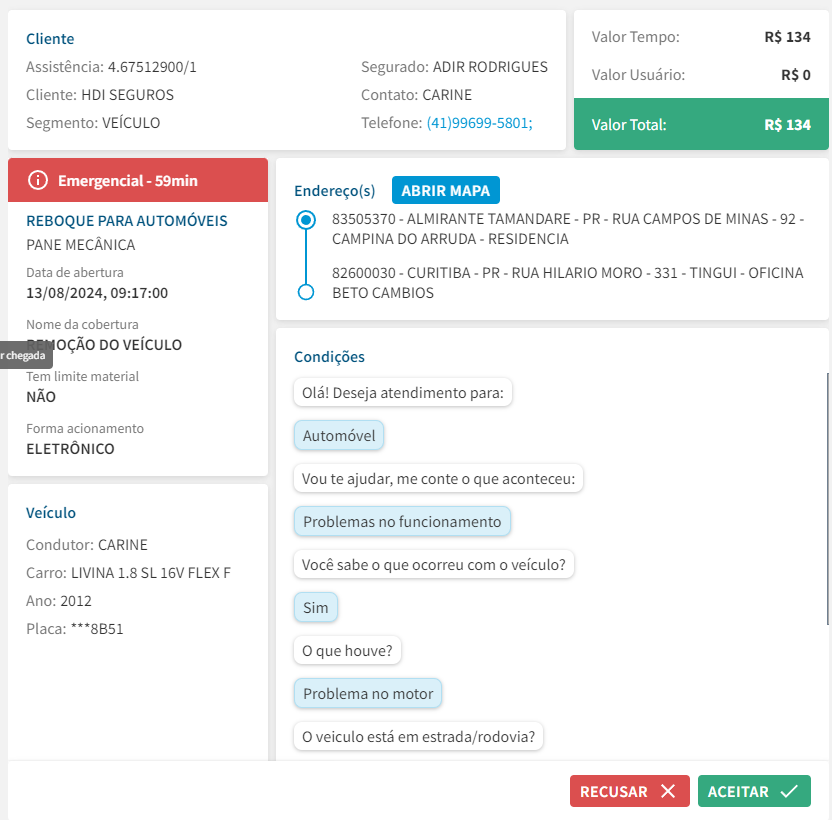Click the partially hidden 'chegada' tooltip
832x820 pixels.
[24, 355]
